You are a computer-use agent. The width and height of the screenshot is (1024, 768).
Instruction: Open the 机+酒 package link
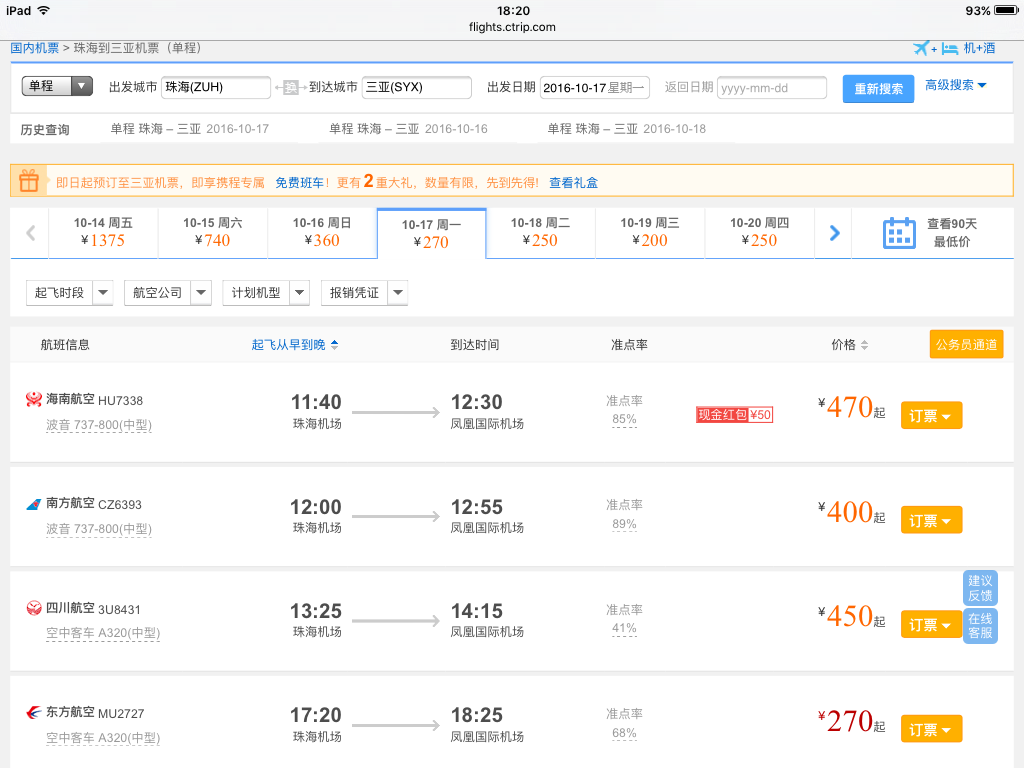(980, 48)
